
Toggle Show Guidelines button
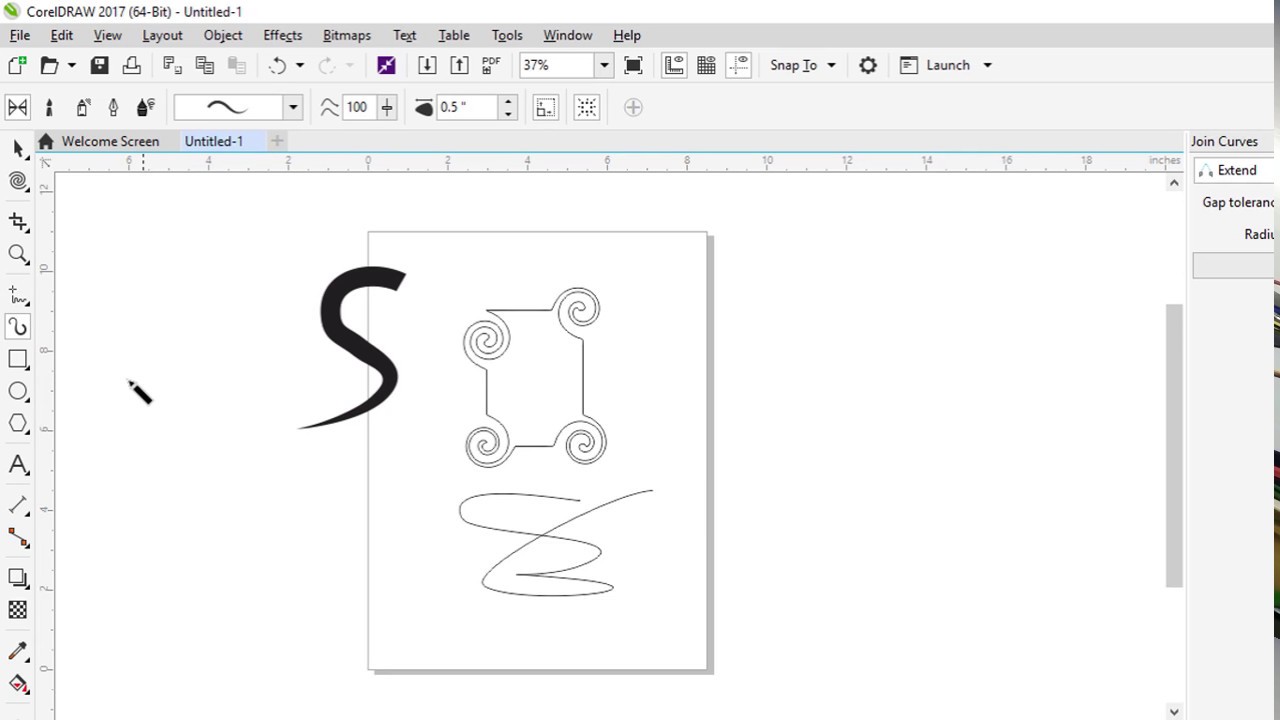739,65
